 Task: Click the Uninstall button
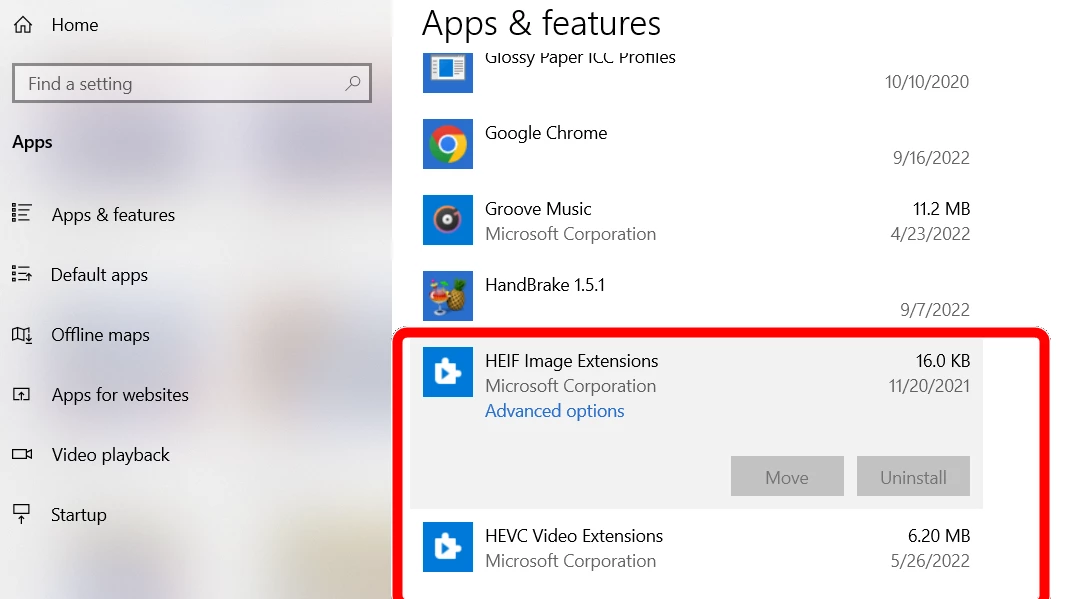pos(913,477)
